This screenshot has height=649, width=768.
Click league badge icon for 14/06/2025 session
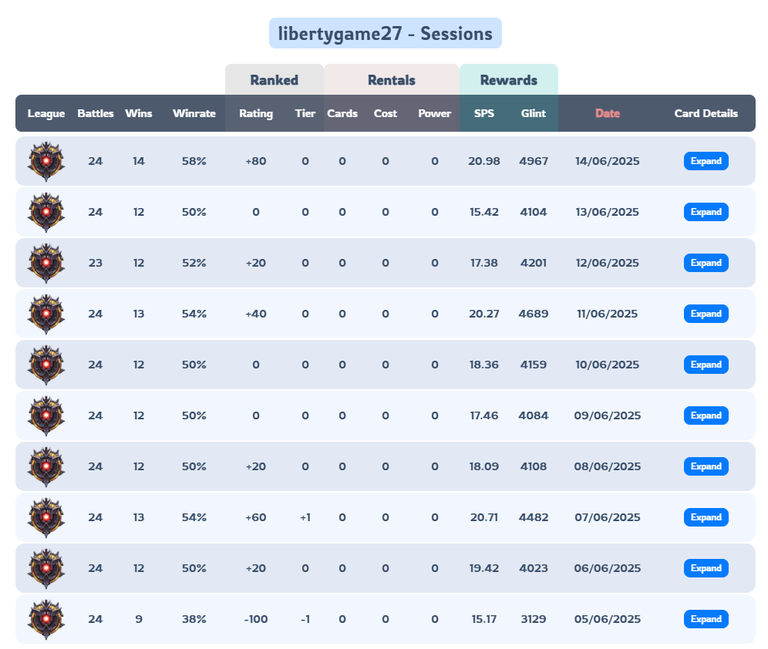click(x=46, y=161)
